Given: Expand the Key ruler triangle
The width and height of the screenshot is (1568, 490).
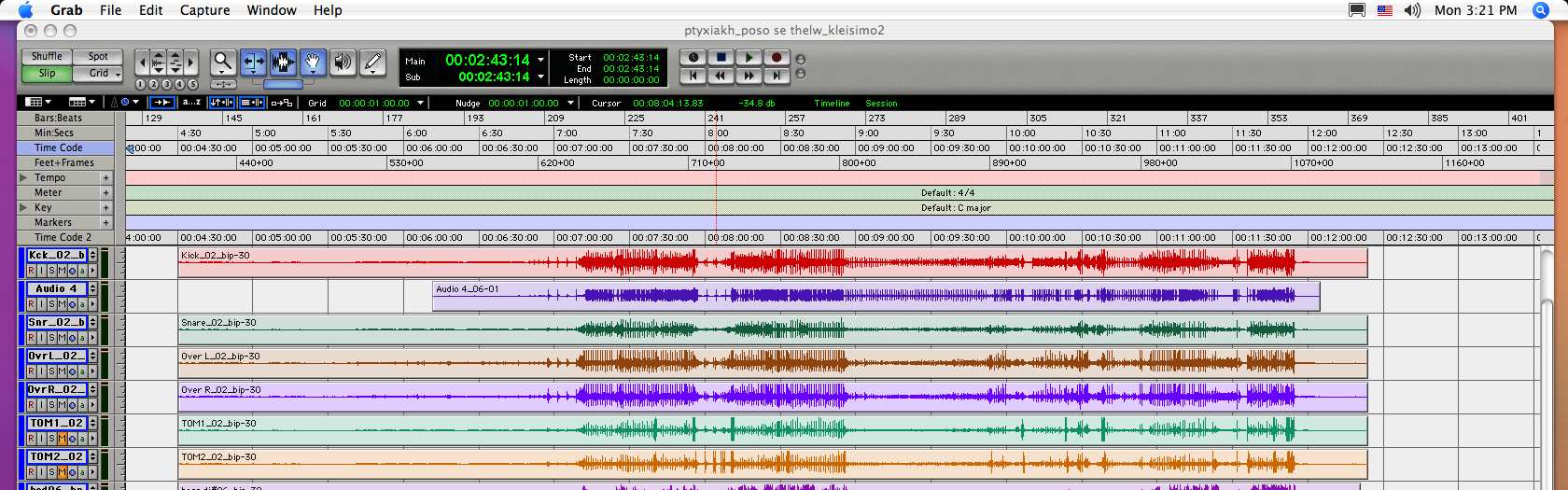Looking at the screenshot, I should [x=23, y=207].
